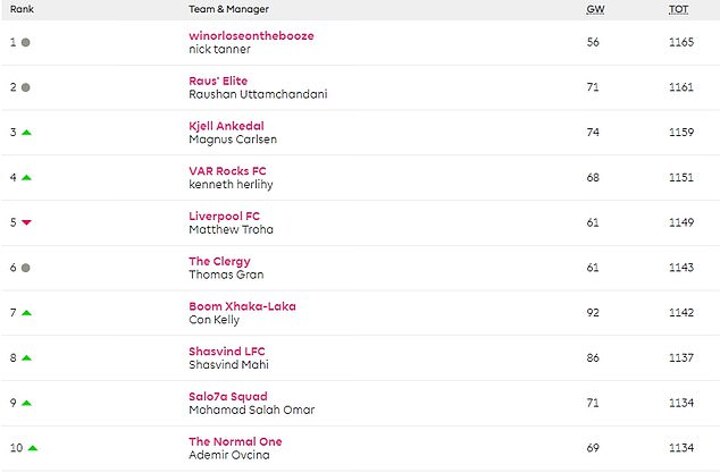Click the green up arrow at rank 4

pyautogui.click(x=26, y=178)
